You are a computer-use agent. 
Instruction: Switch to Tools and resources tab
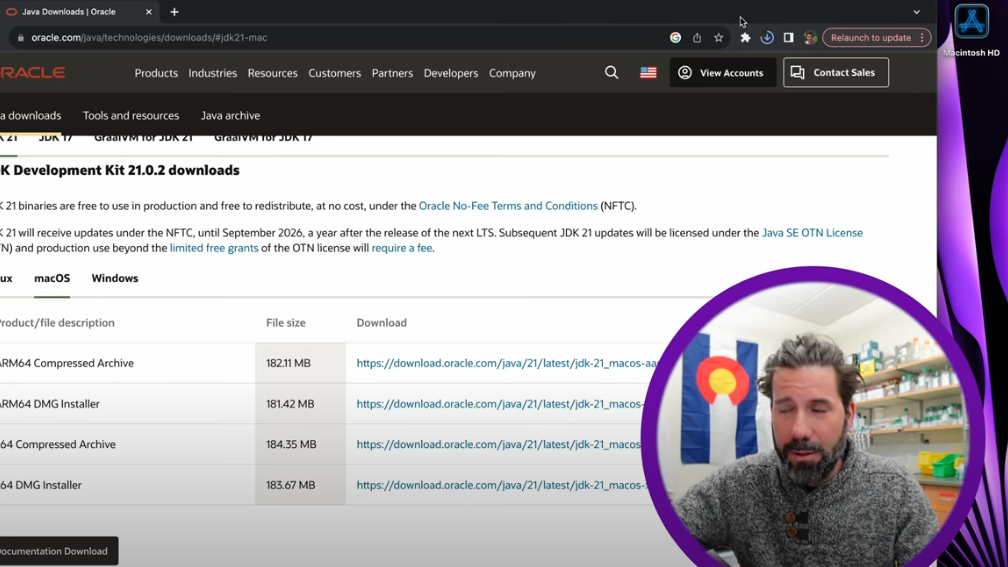point(130,116)
